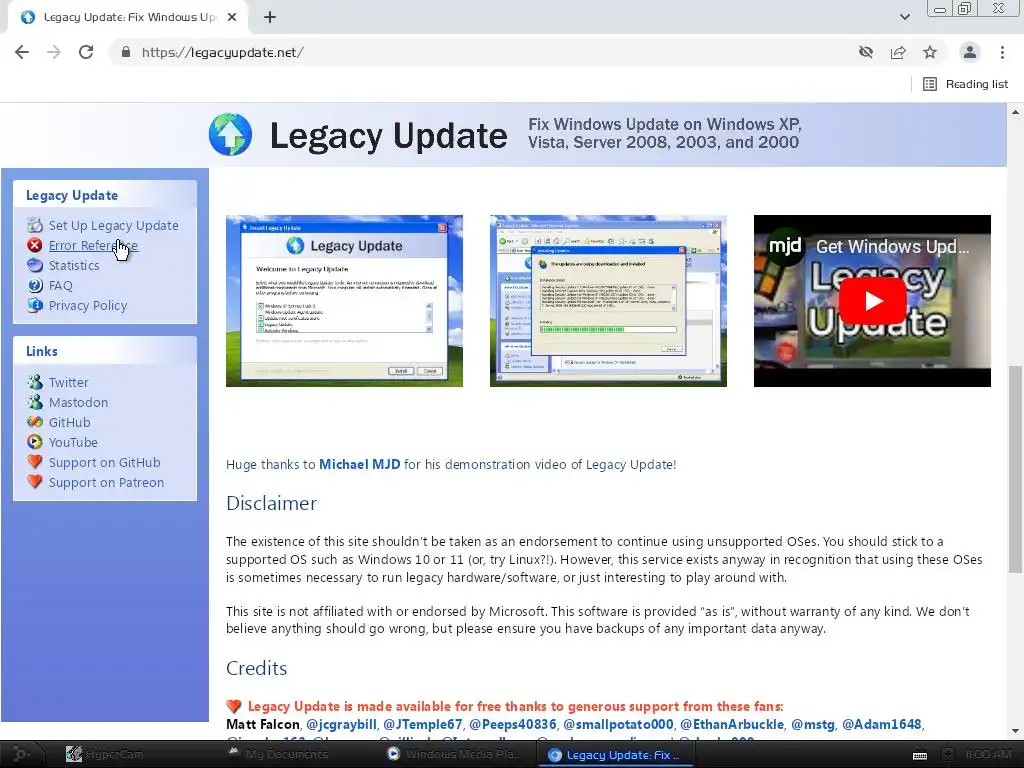Close the Legacy Update browser tab

(232, 18)
